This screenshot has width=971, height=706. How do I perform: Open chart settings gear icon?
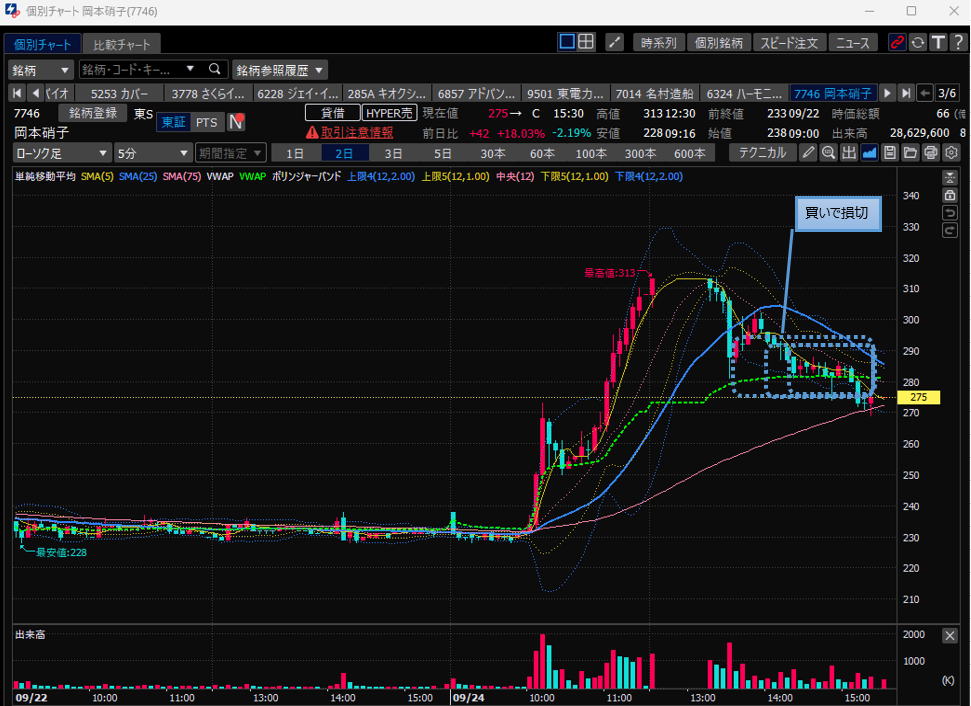pos(951,153)
